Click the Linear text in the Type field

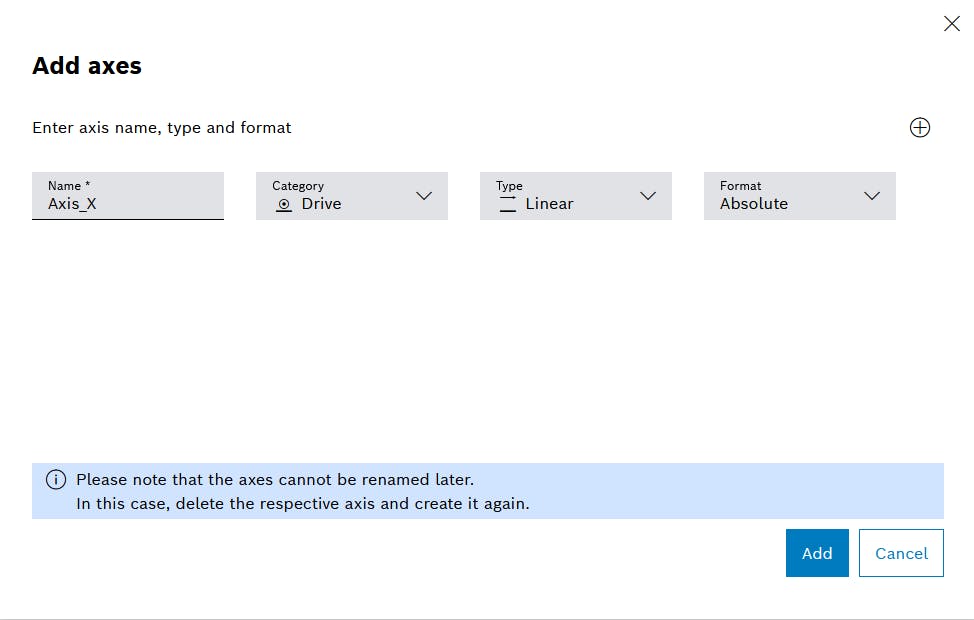click(x=549, y=204)
